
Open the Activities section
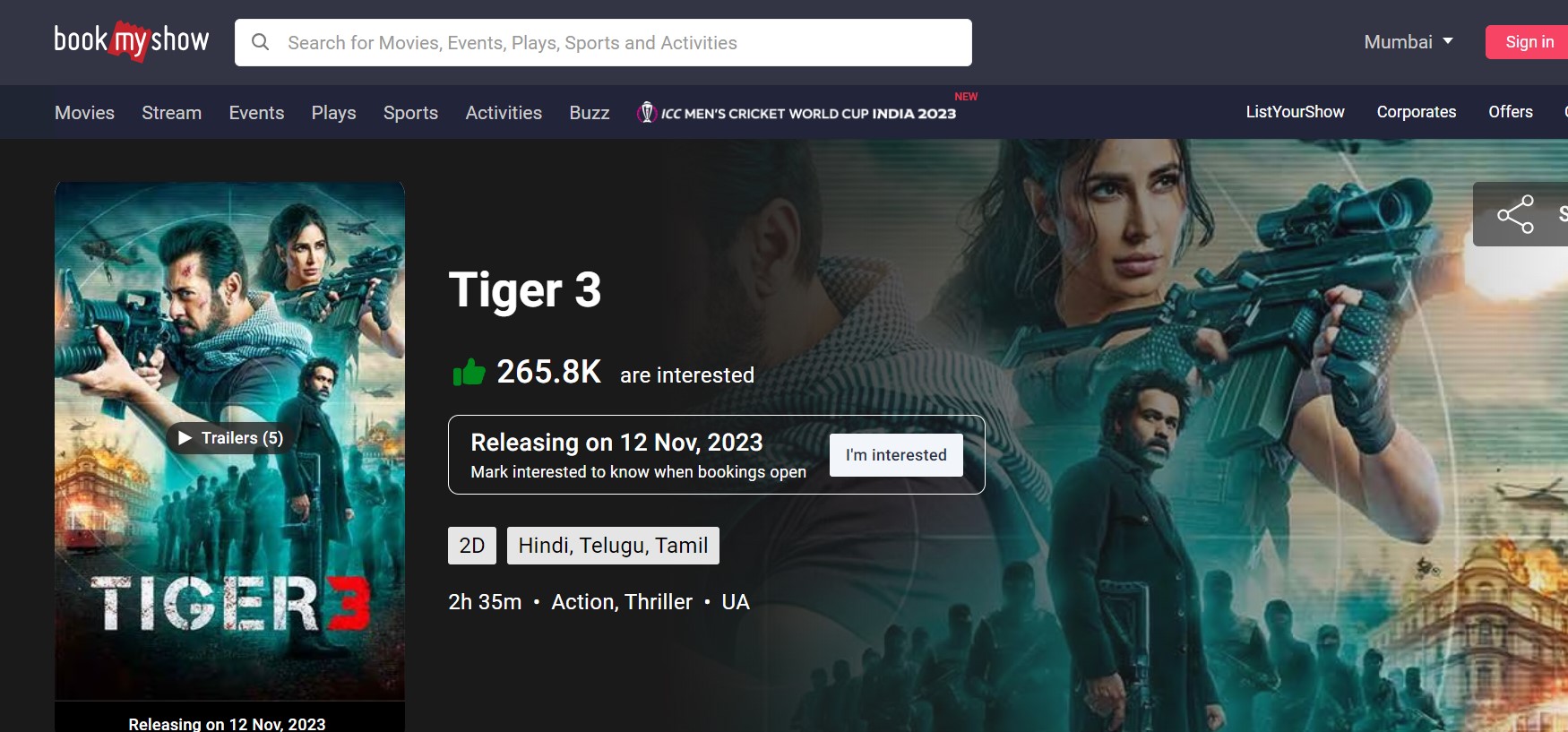coord(504,113)
